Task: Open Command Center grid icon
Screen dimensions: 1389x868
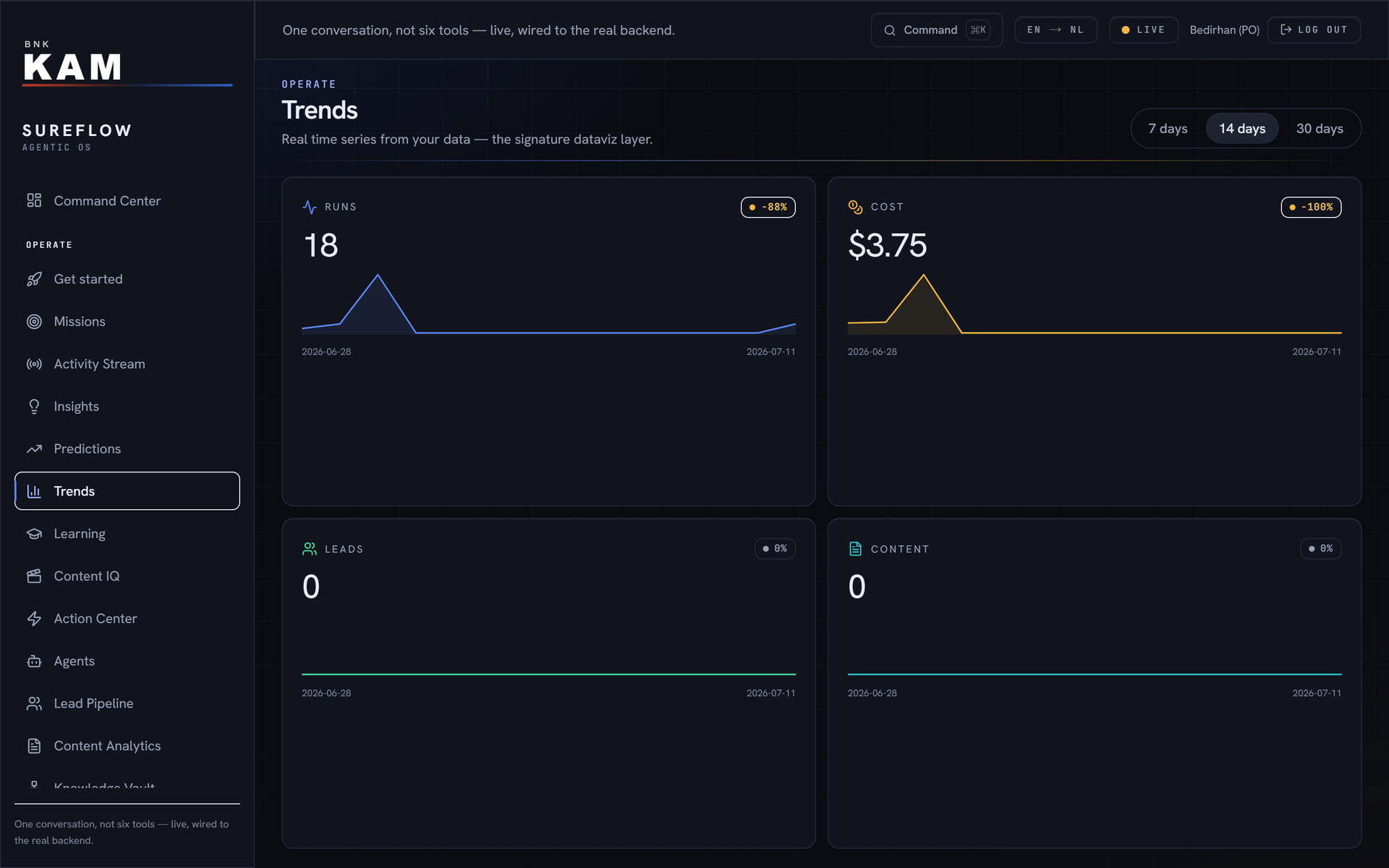Action: click(x=34, y=200)
